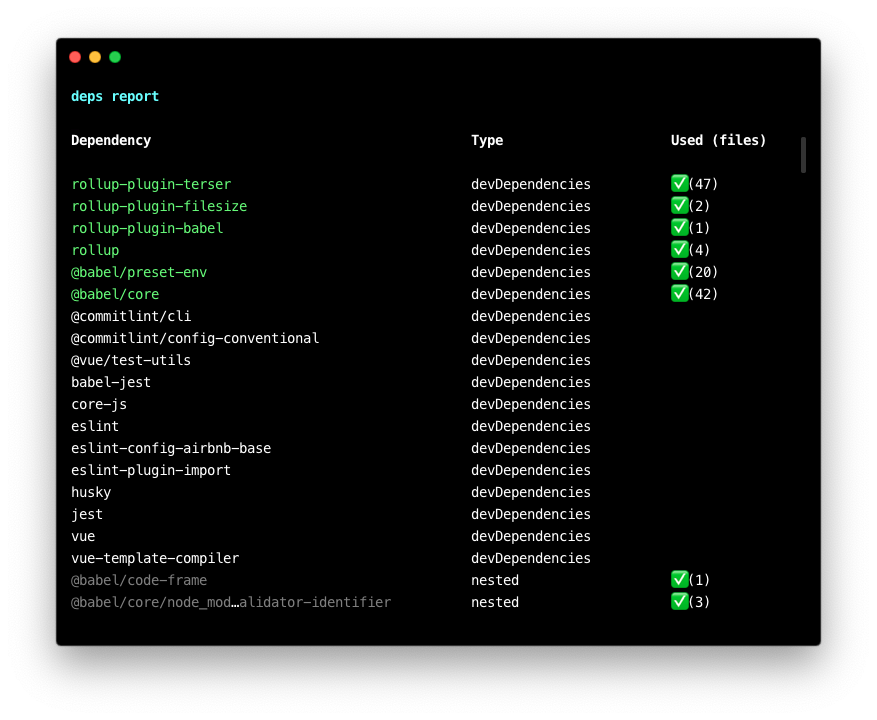Click the Used (files) column header
Image resolution: width=877 pixels, height=720 pixels.
(718, 140)
